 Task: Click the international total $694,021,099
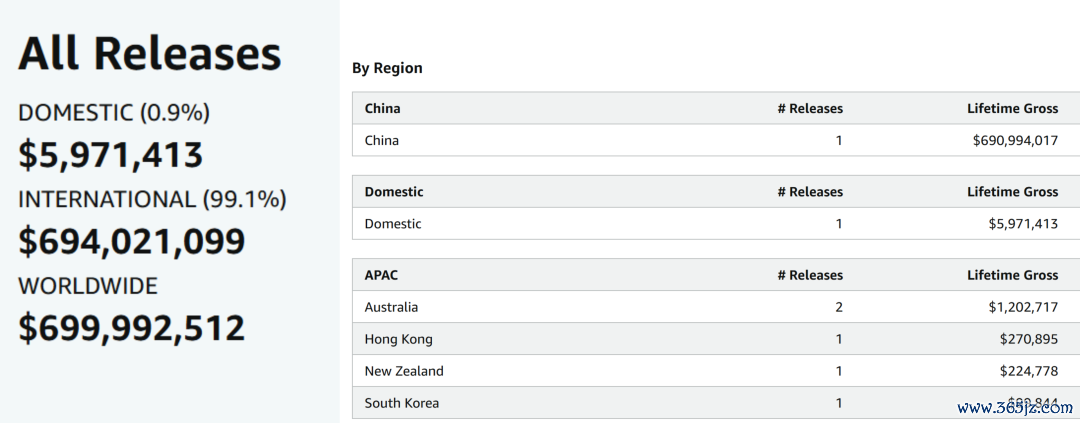[132, 241]
